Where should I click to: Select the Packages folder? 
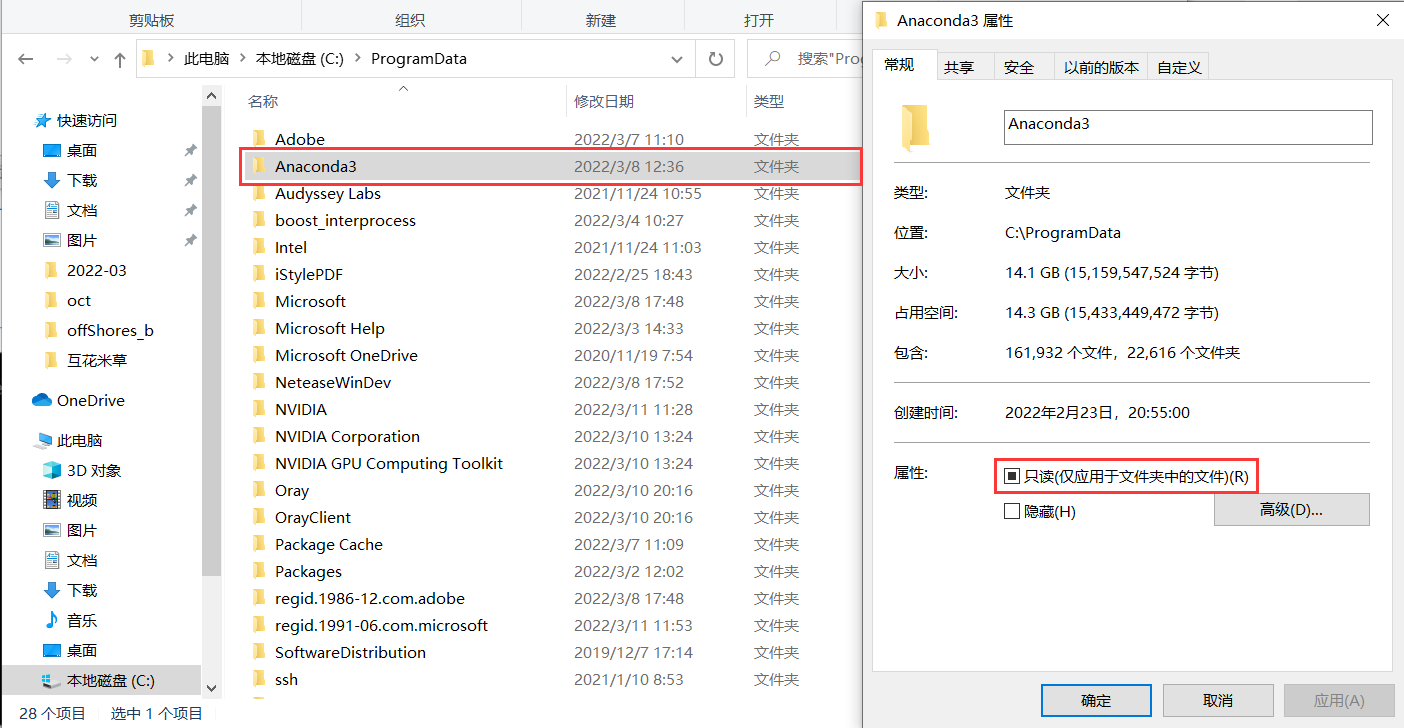point(308,571)
